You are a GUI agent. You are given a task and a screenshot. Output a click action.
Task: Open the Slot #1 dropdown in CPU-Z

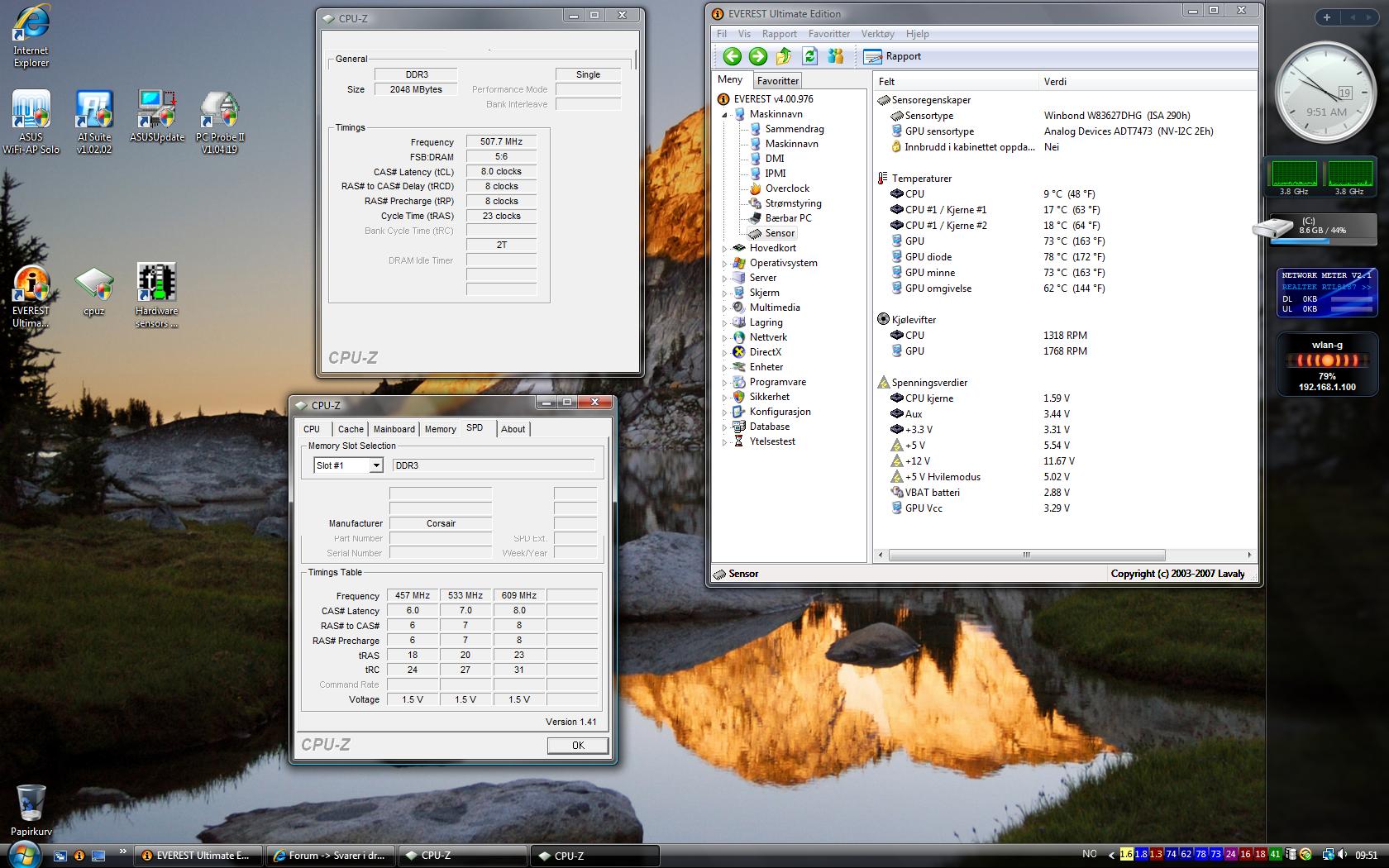pyautogui.click(x=375, y=465)
